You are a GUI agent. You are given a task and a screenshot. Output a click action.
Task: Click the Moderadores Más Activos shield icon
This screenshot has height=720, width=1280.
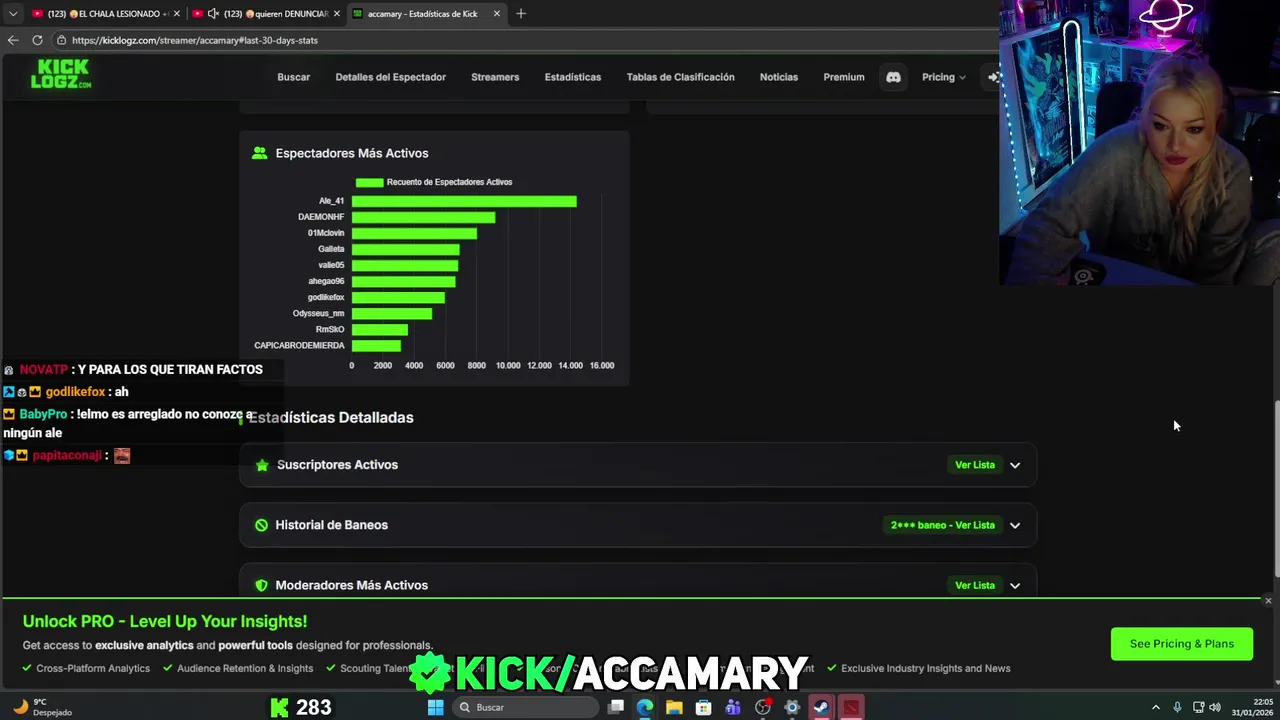coord(261,585)
